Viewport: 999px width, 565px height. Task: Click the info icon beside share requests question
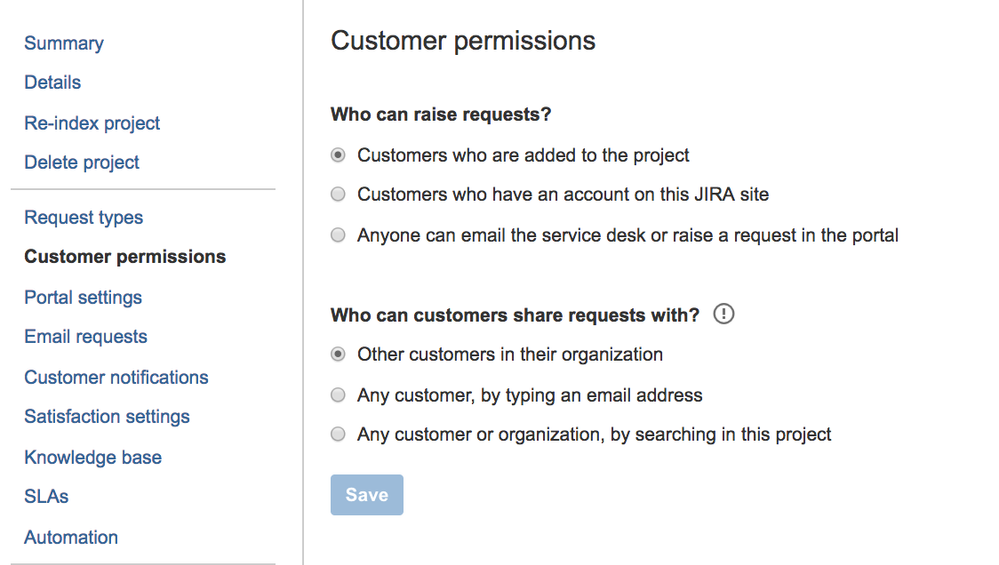tap(724, 315)
